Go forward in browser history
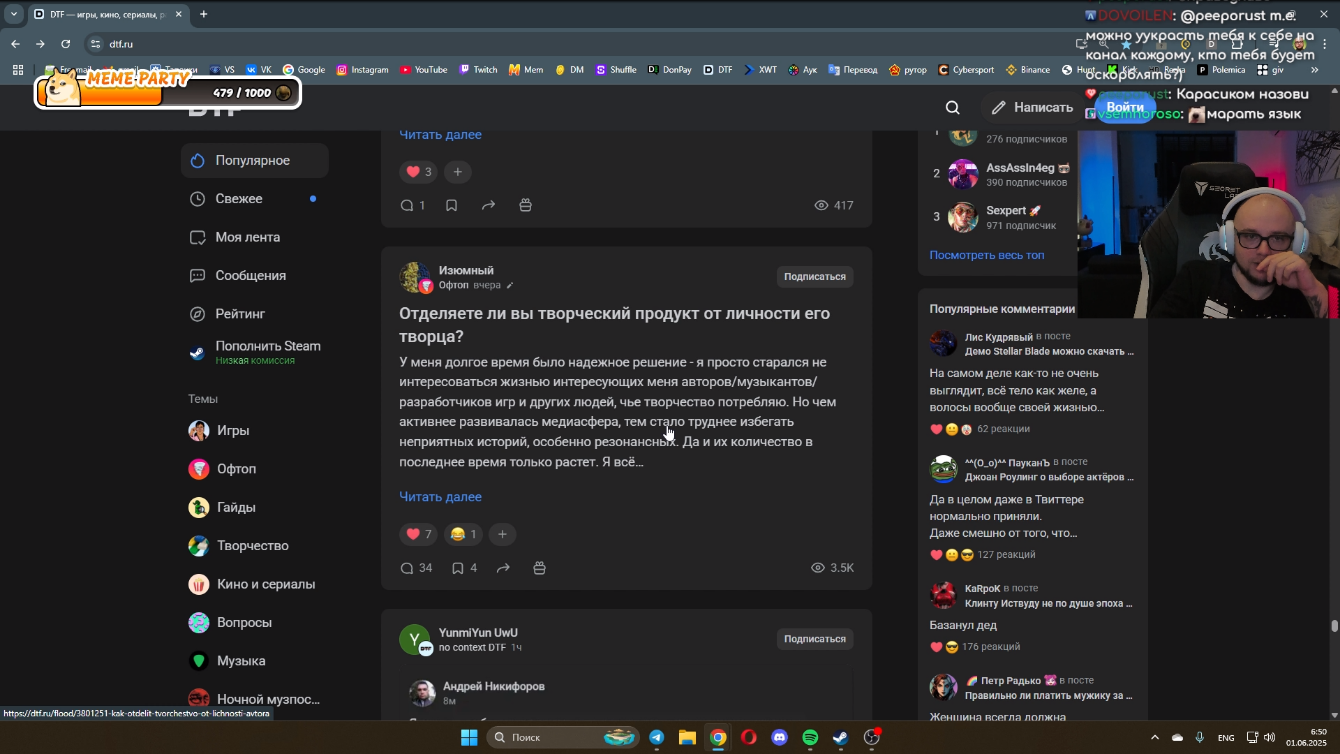 click(40, 44)
